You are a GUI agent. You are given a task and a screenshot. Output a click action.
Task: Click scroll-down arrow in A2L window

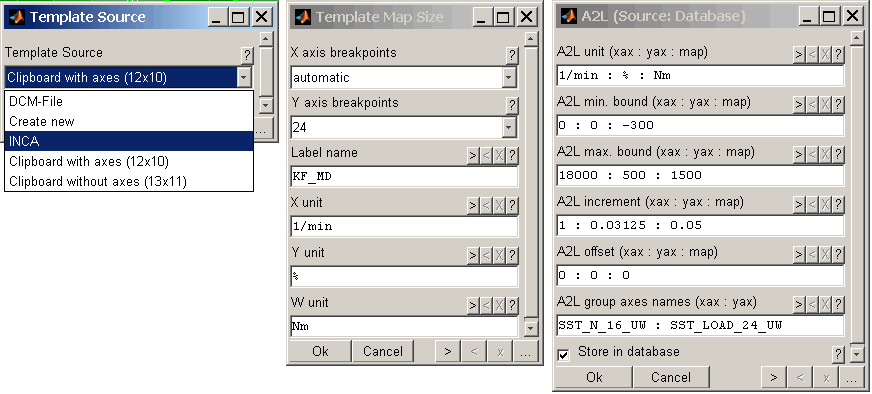coord(857,354)
